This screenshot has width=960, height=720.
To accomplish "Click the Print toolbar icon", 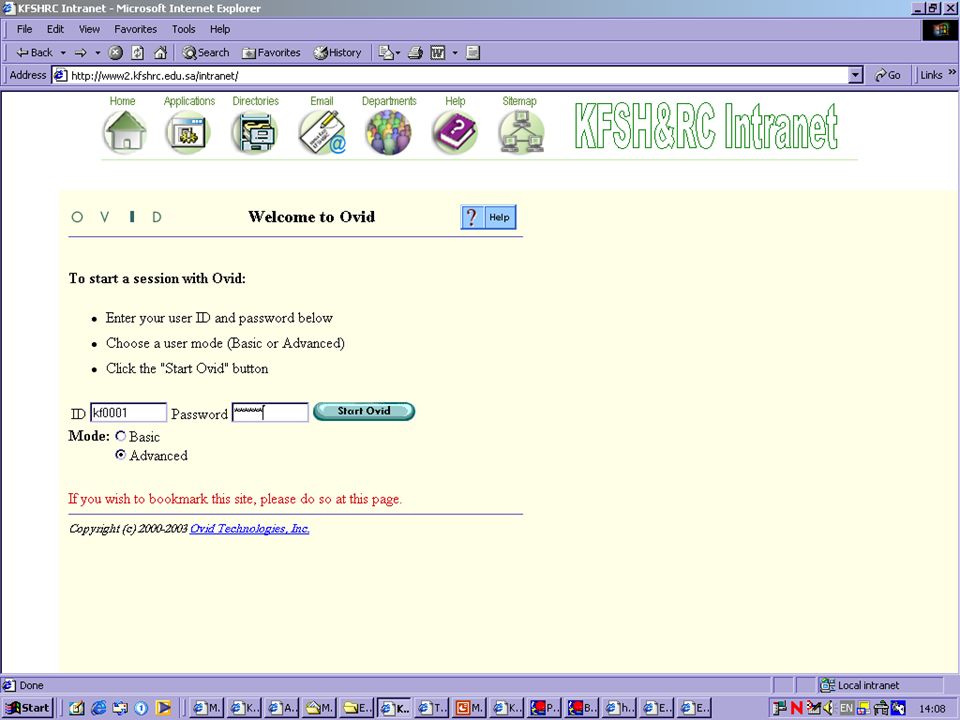I will click(x=415, y=53).
